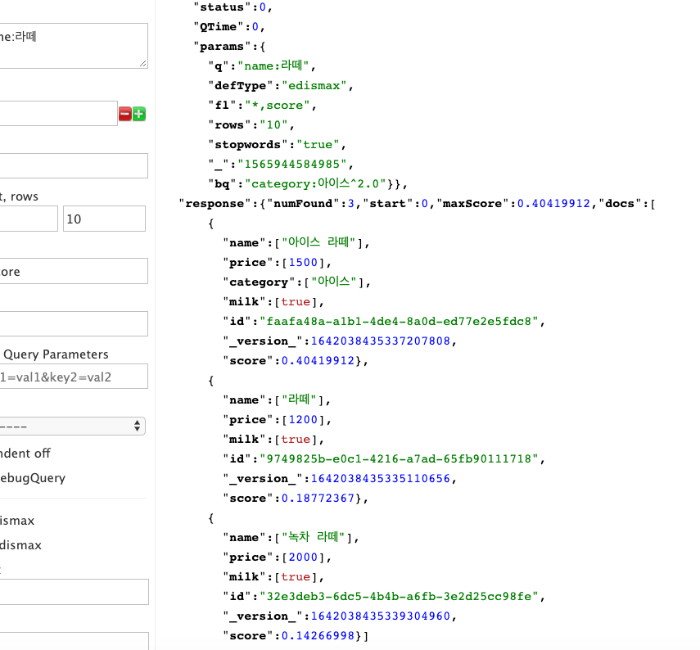This screenshot has width=700, height=650.
Task: Click the fl field ending in 'ore'
Action: click(74, 271)
